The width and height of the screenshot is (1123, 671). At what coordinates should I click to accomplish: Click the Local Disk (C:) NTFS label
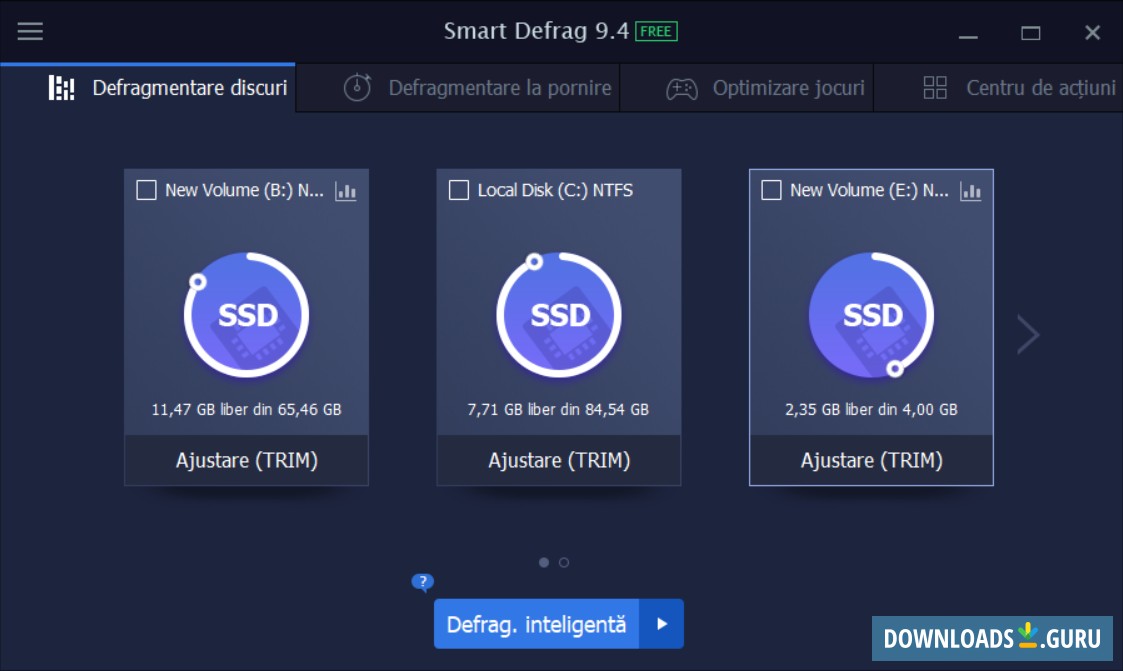coord(555,190)
